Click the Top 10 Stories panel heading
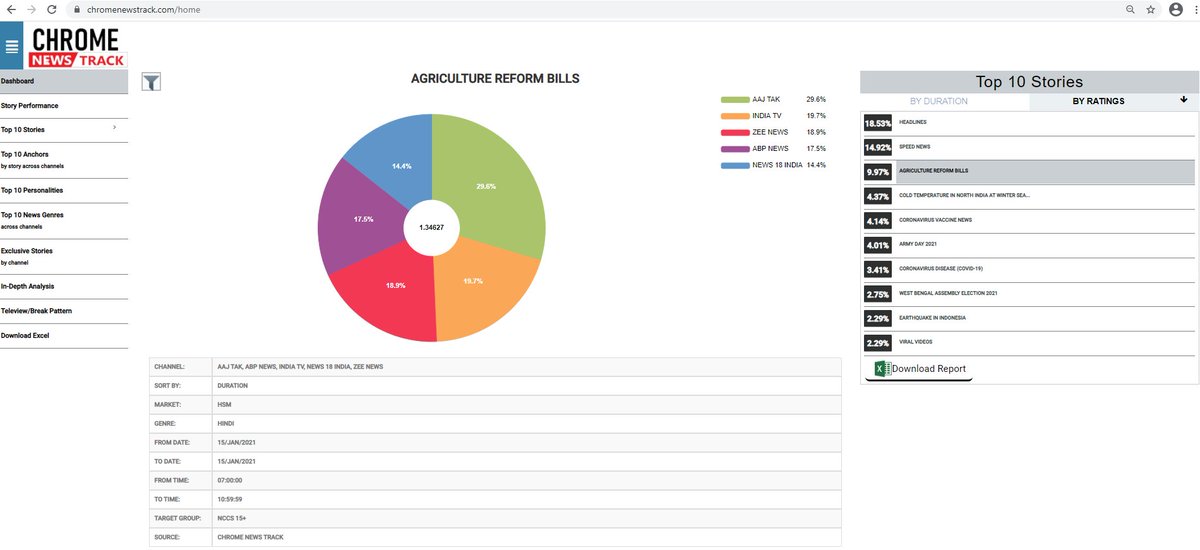 [x=1029, y=82]
